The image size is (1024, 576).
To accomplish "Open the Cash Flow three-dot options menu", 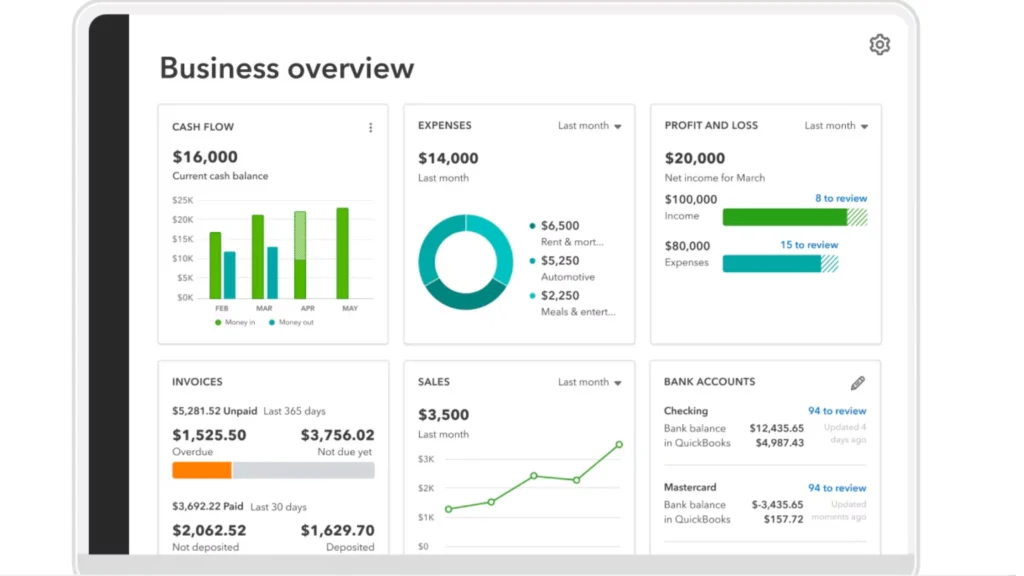I will tap(371, 127).
